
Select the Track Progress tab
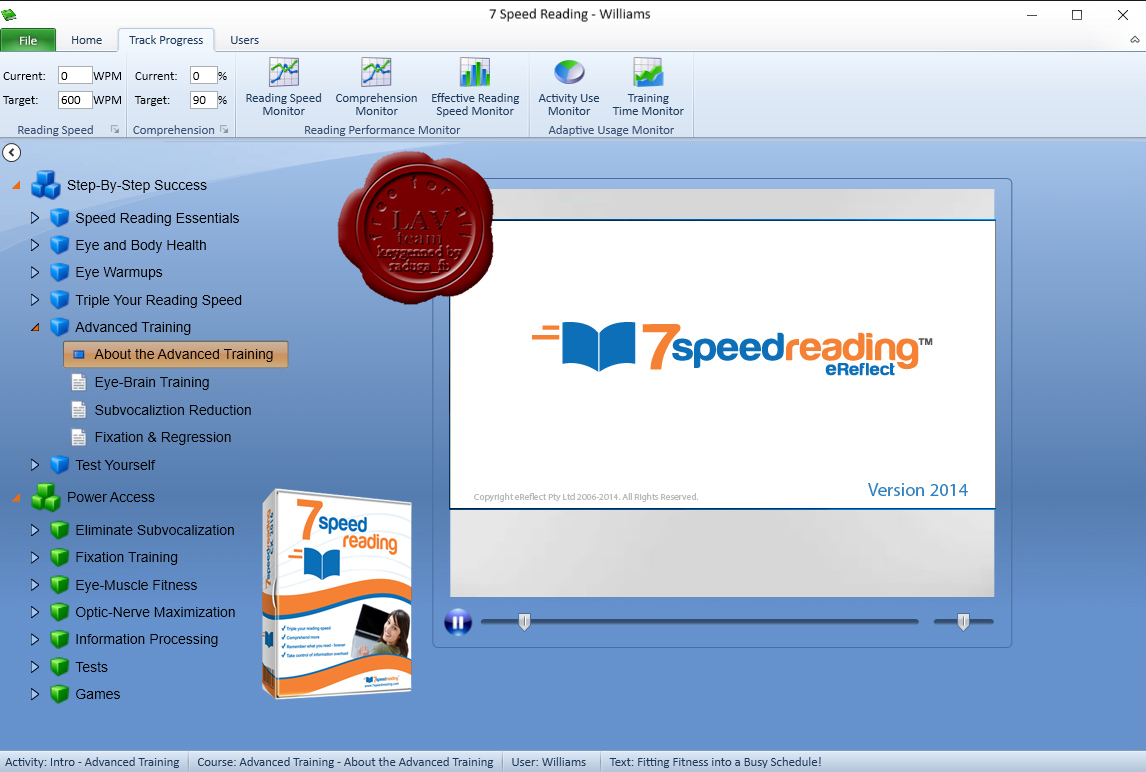click(166, 40)
